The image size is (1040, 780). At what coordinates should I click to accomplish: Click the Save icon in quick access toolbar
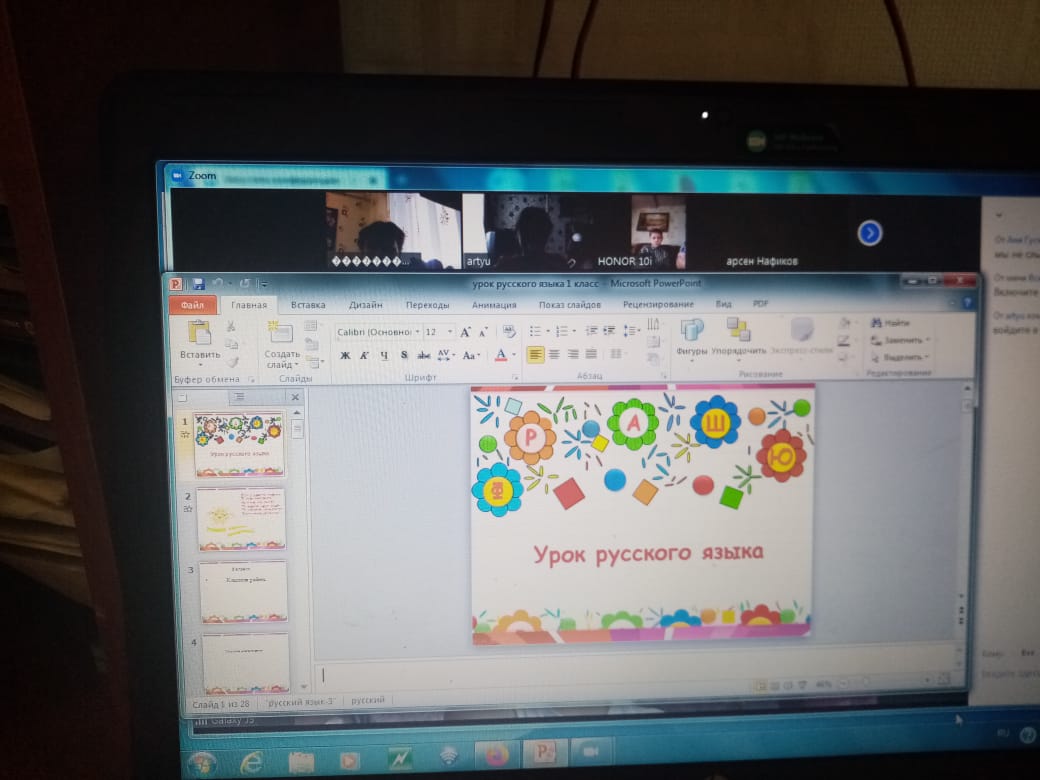(198, 285)
